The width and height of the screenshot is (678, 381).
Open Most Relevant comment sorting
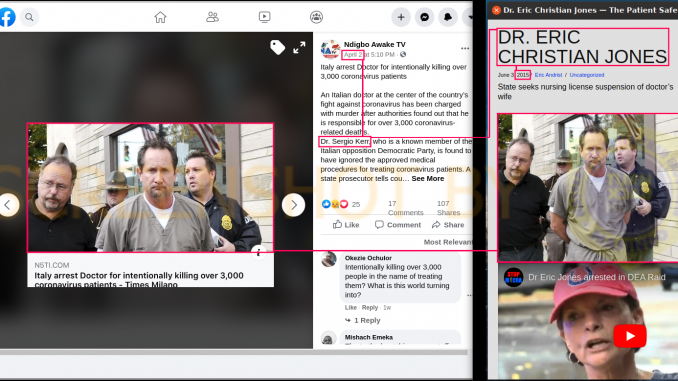coord(448,242)
